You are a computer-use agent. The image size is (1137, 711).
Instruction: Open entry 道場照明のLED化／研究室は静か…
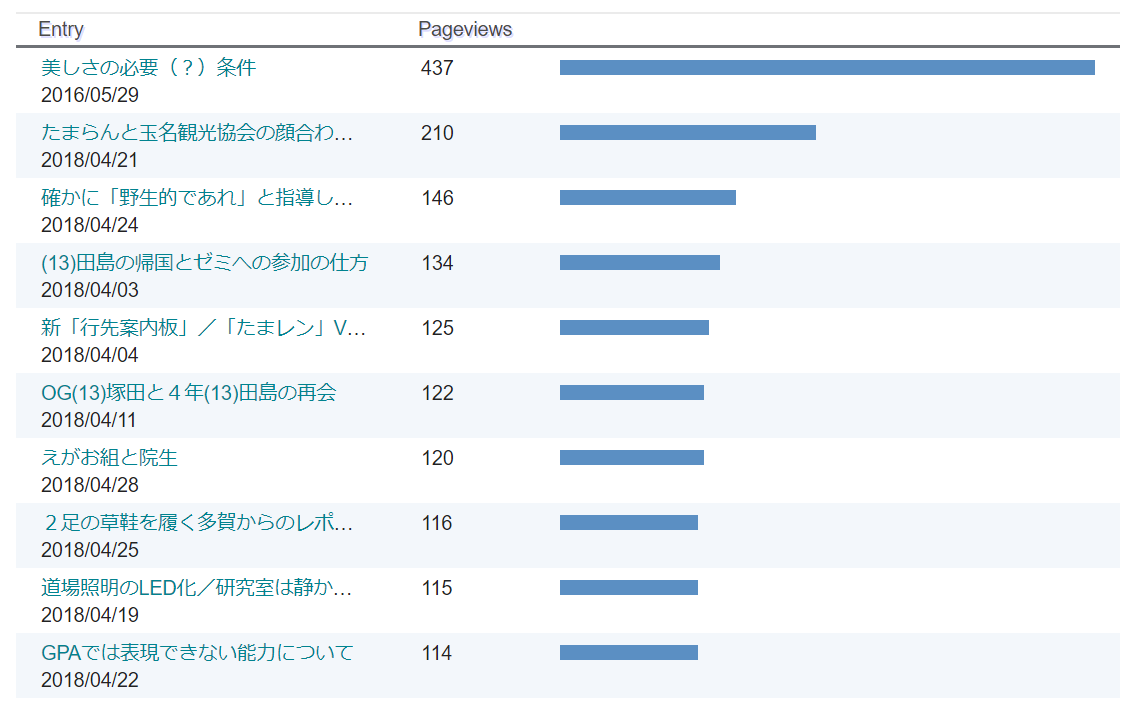tap(197, 587)
